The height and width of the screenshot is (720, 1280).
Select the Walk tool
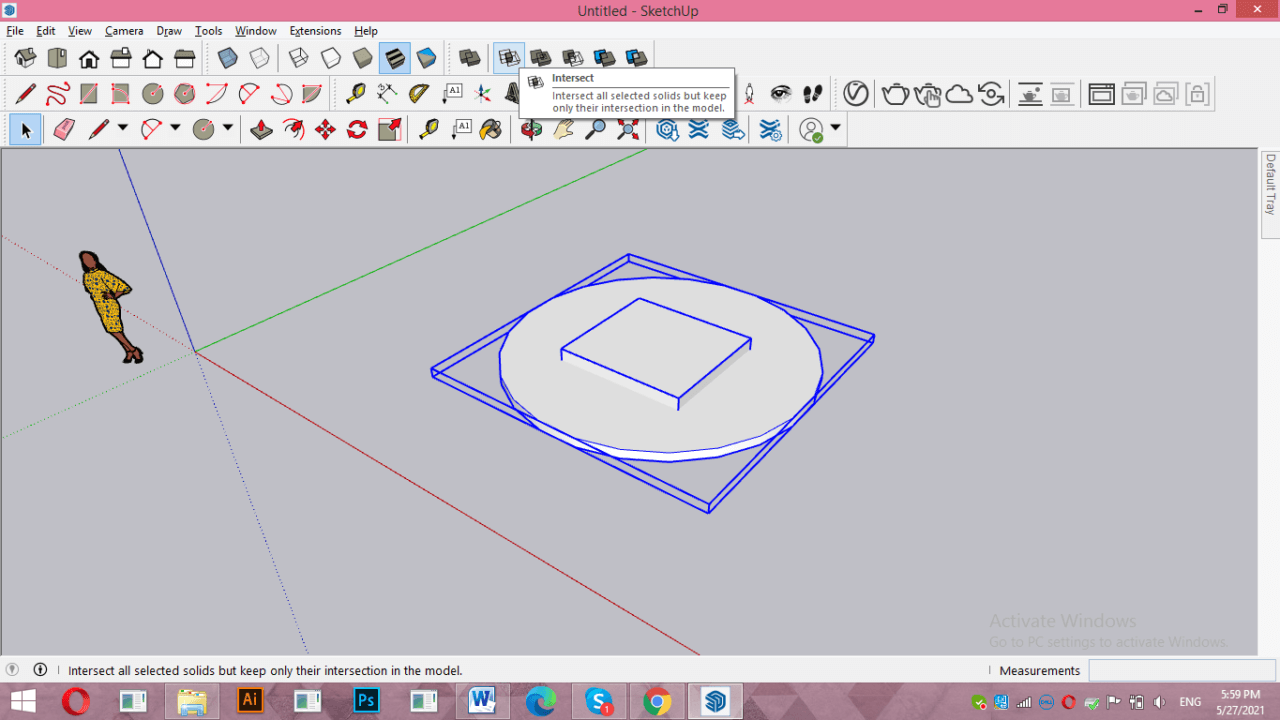tap(812, 94)
